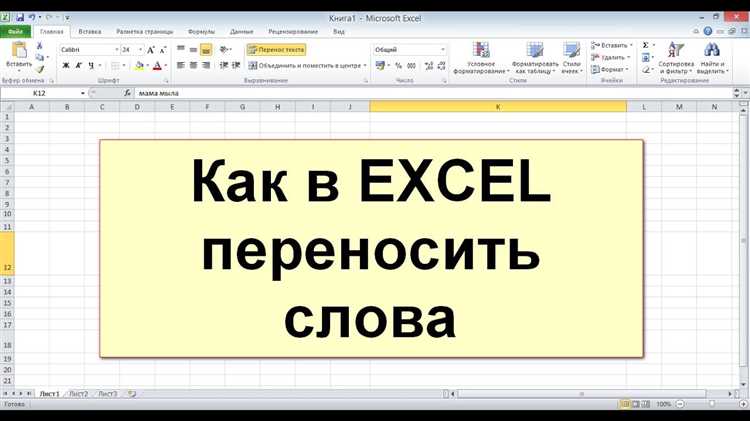Click the Accounting number format icon

pyautogui.click(x=380, y=66)
